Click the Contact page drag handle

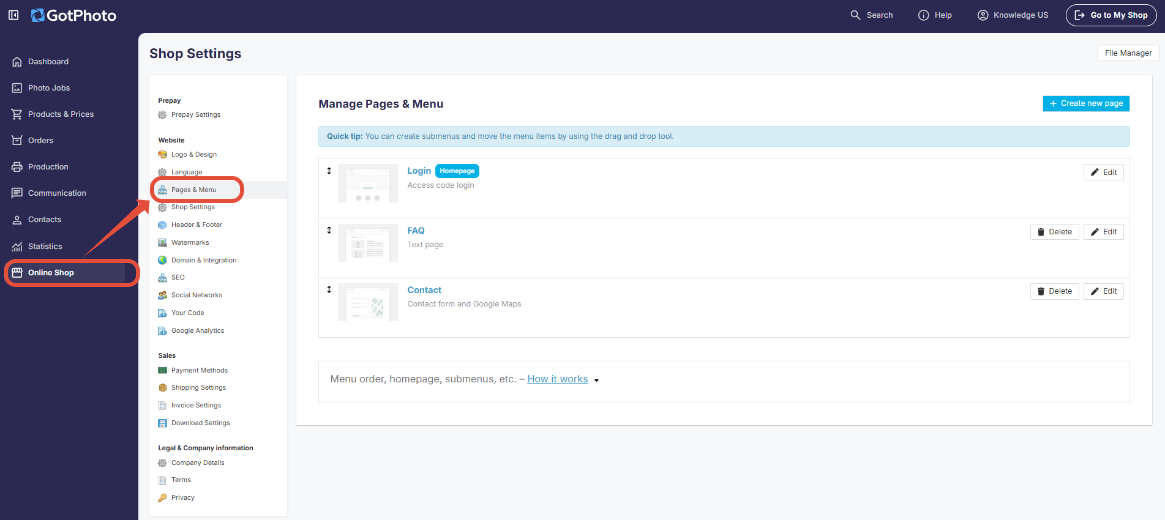328,290
